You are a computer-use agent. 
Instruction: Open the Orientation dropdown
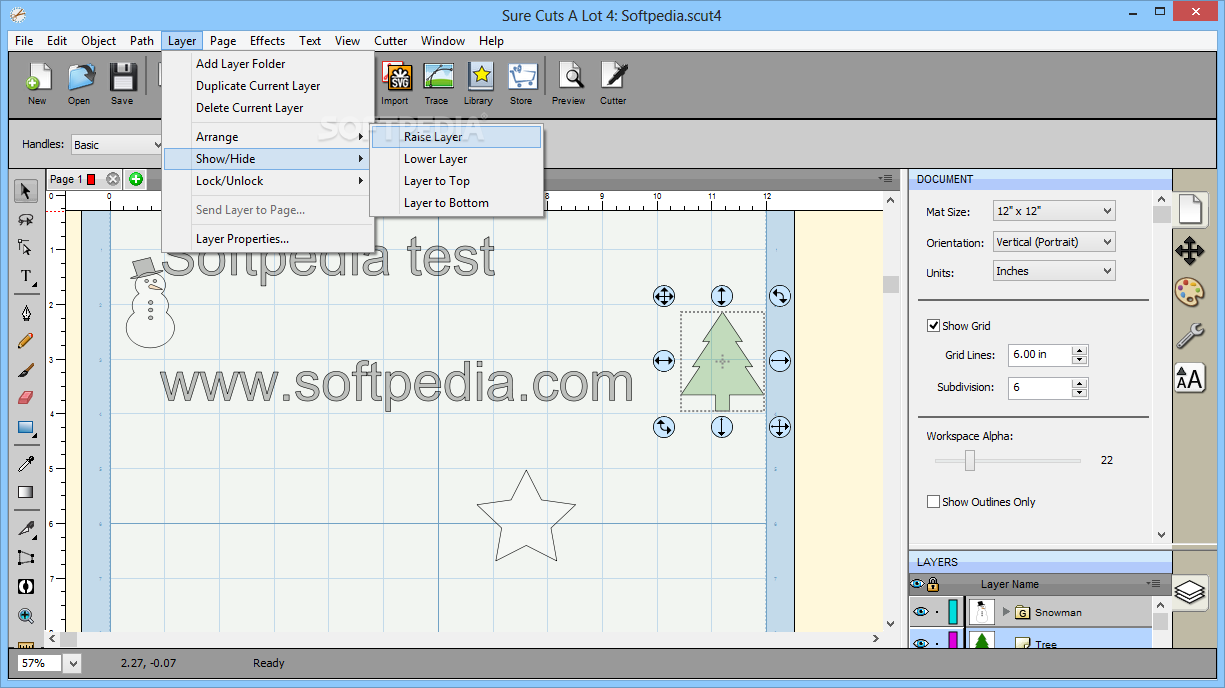point(1054,241)
